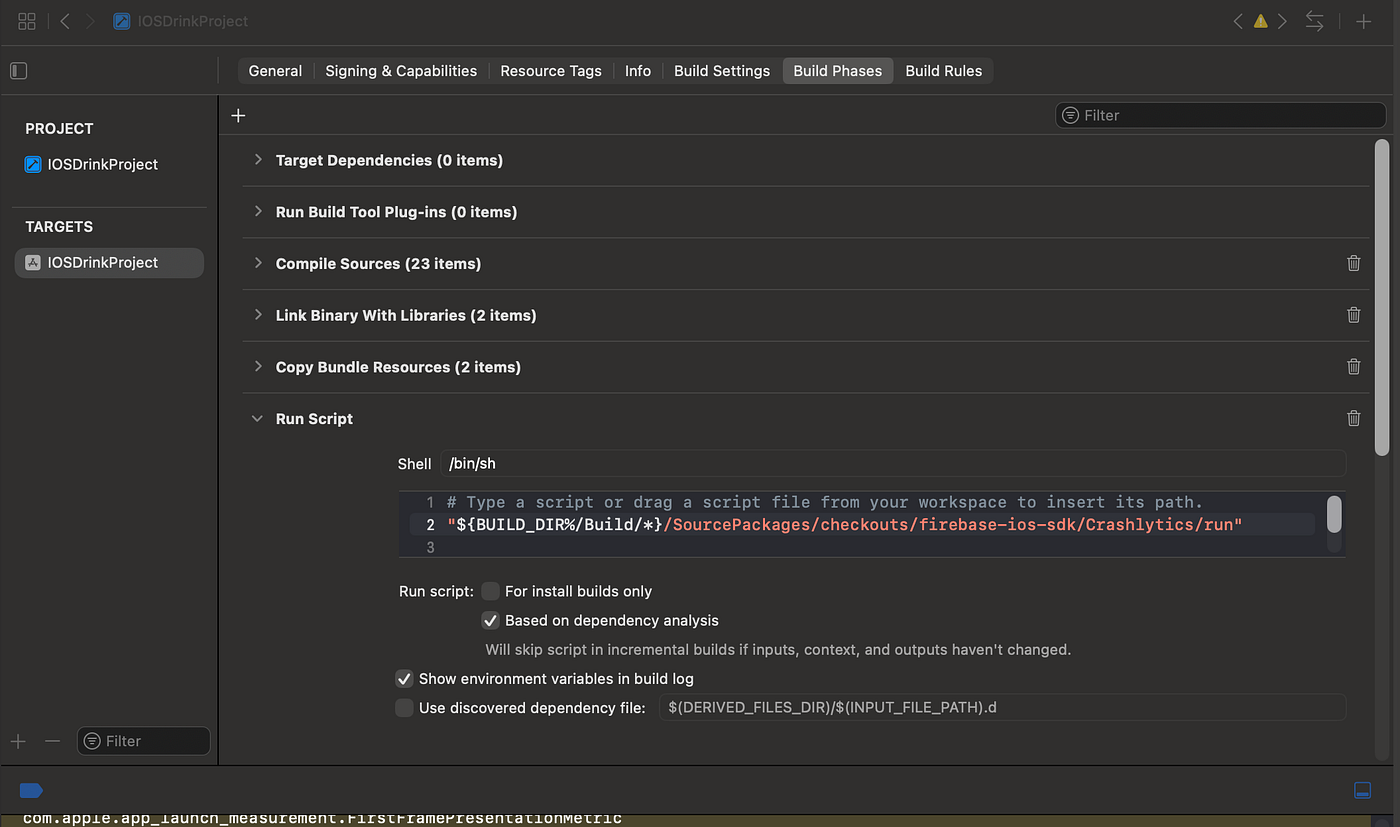This screenshot has height=827, width=1400.
Task: Open the Build Settings tab
Action: click(722, 71)
